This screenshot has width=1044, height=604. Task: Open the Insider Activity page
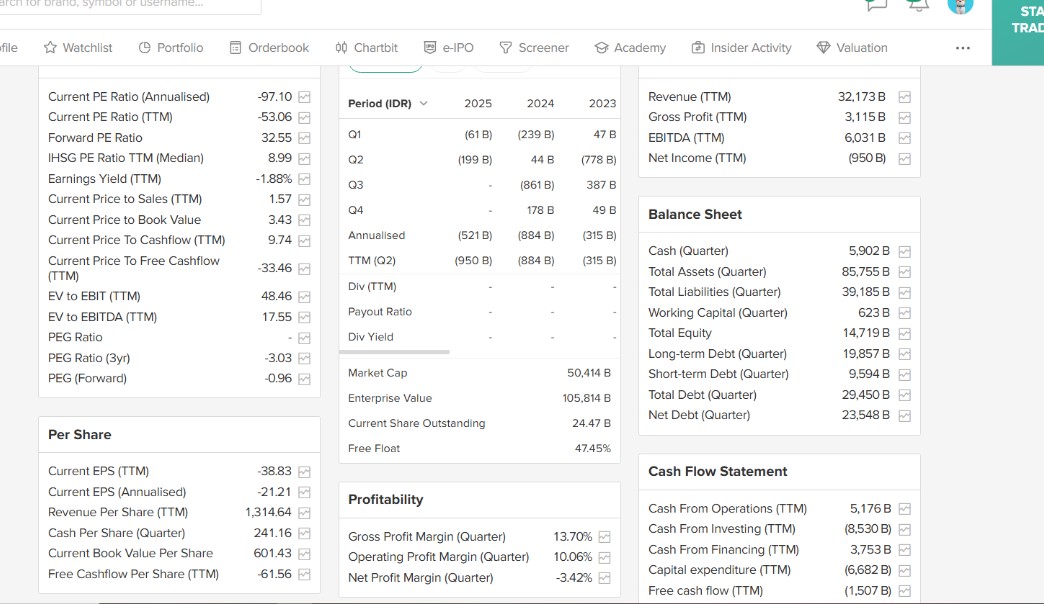[741, 48]
